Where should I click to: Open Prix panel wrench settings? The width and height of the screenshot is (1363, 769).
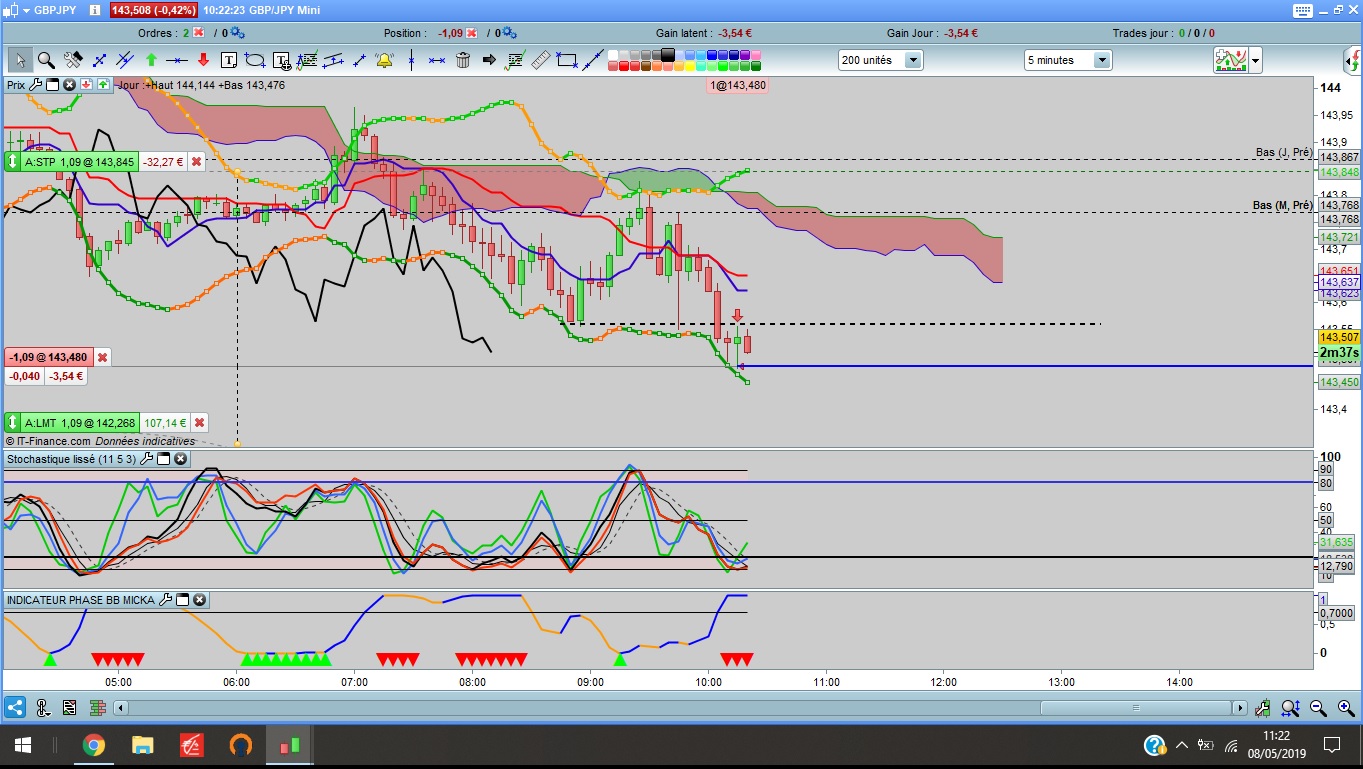coord(36,85)
